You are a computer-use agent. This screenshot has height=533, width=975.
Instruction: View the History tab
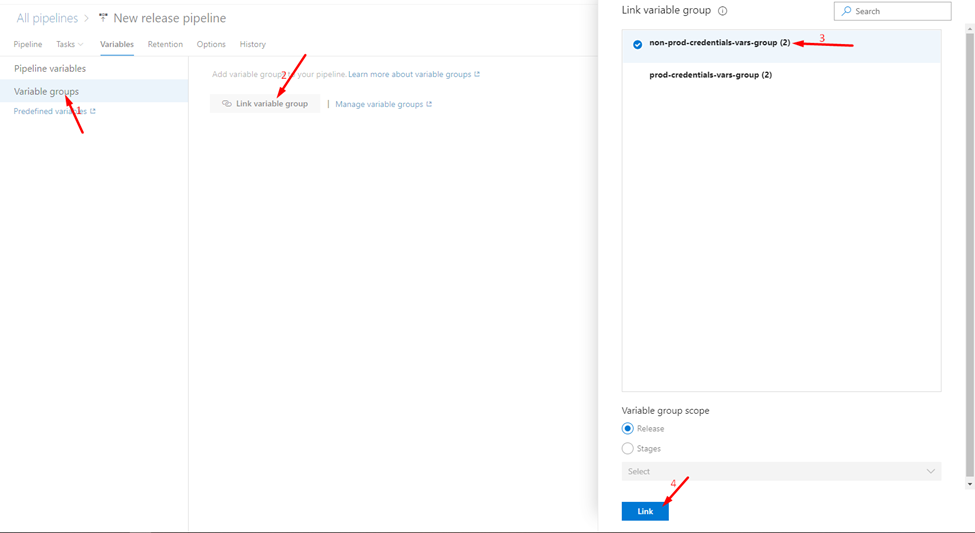click(252, 44)
